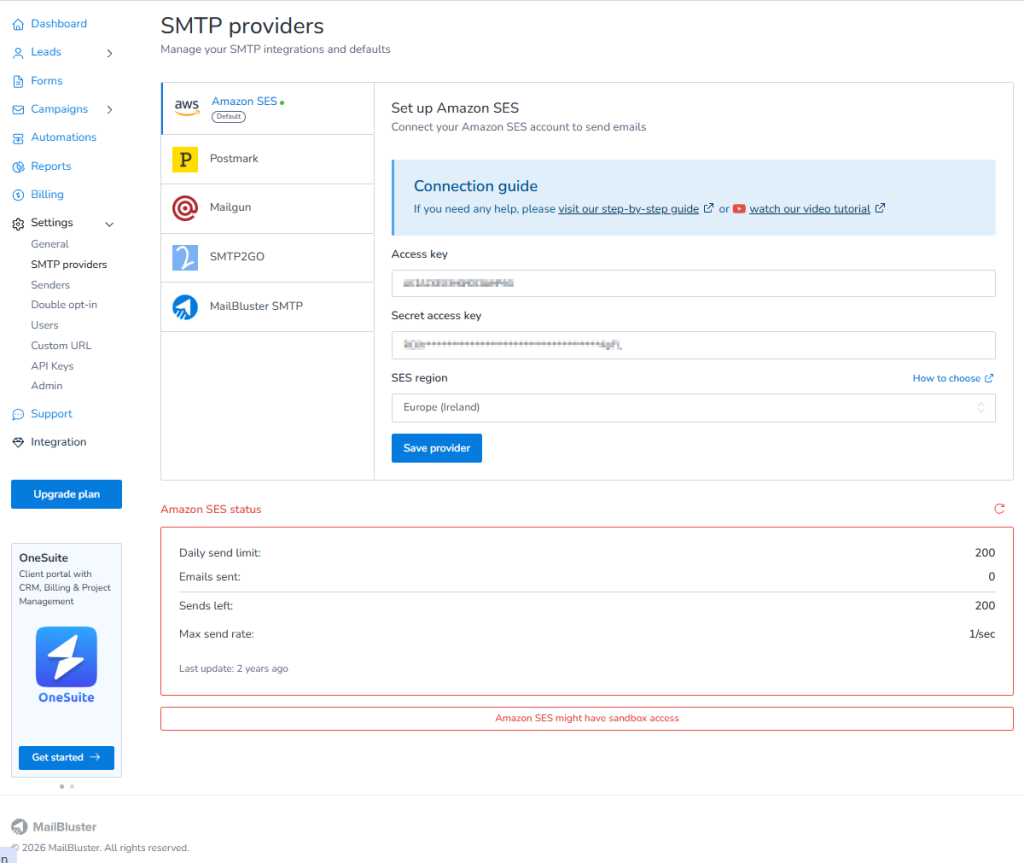This screenshot has height=863, width=1024.
Task: Expand the Leads submenu chevron
Action: tap(110, 53)
